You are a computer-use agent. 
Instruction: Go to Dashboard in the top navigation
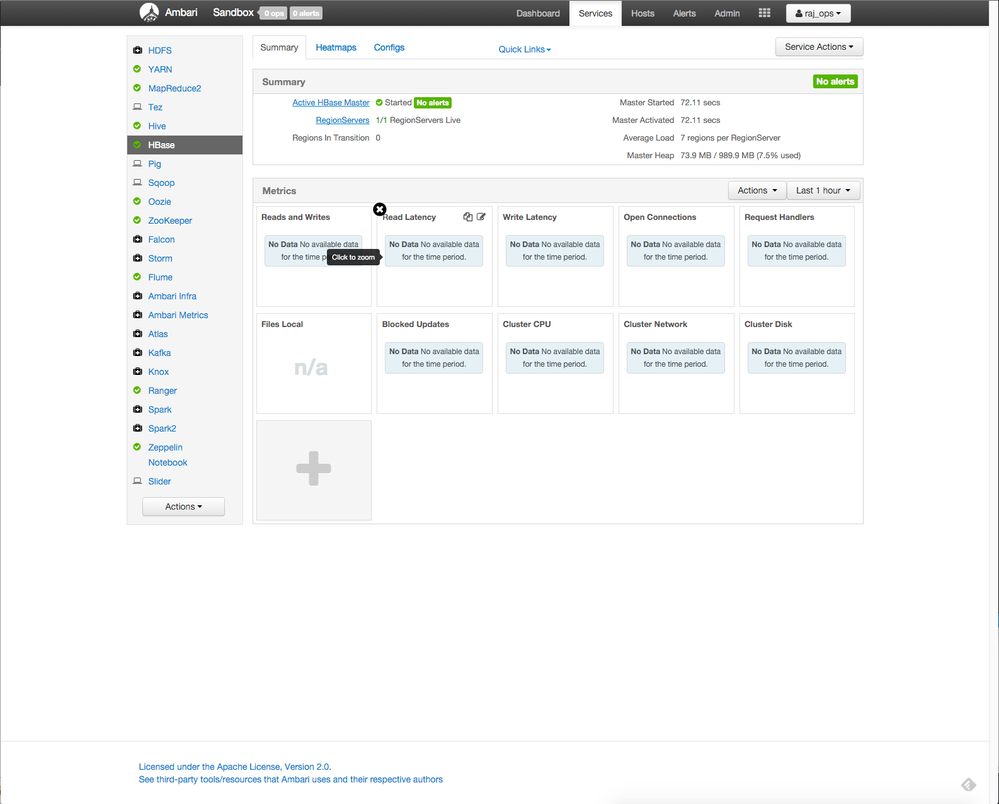[x=538, y=13]
